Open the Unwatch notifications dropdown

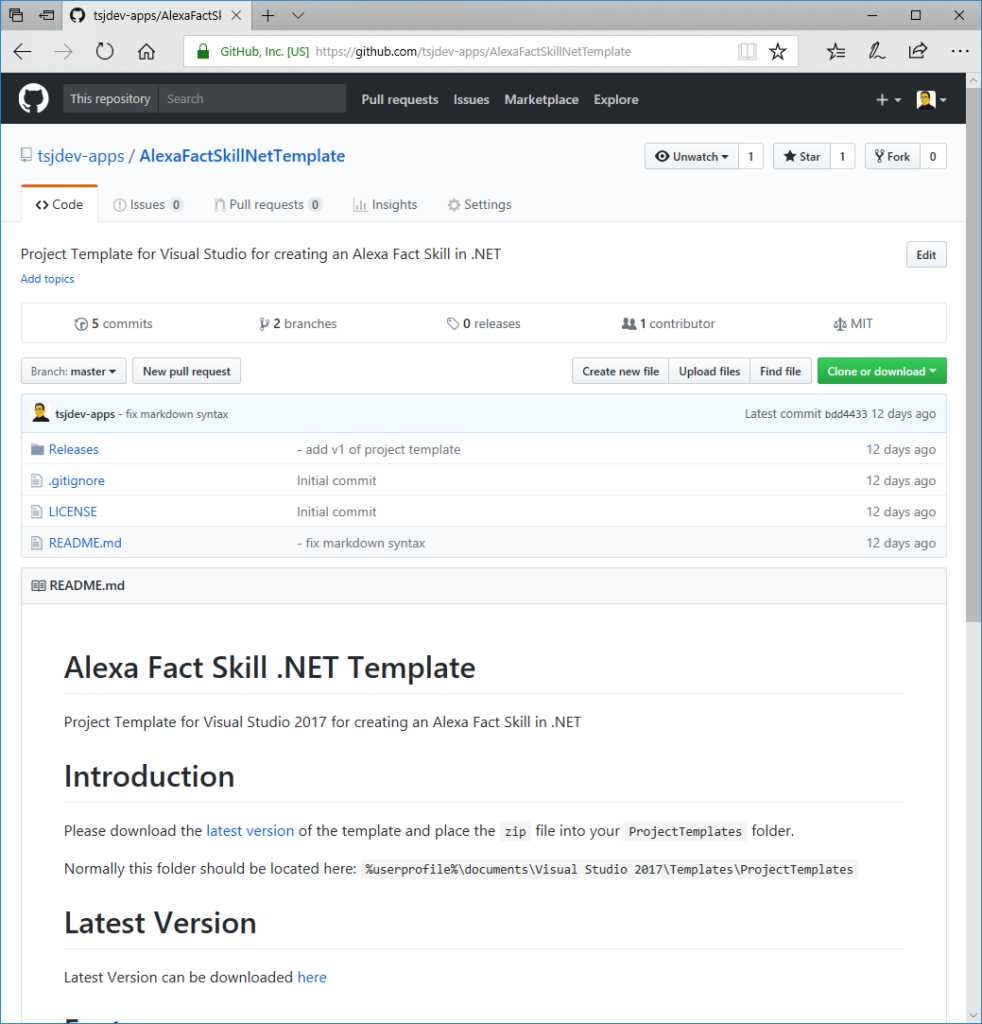(x=691, y=157)
